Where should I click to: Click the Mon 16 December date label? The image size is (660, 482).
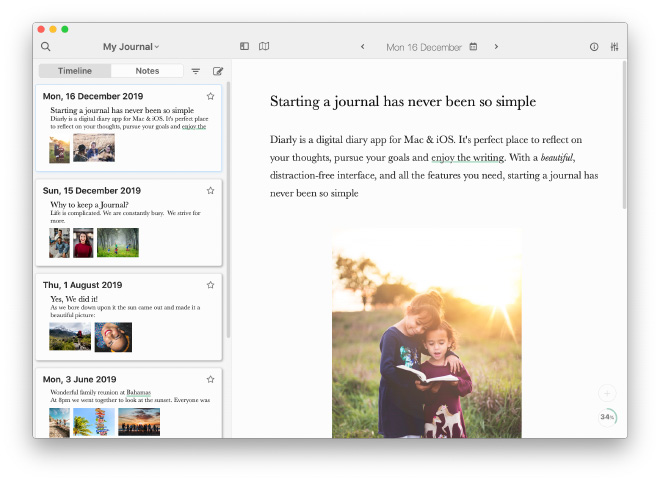point(424,47)
